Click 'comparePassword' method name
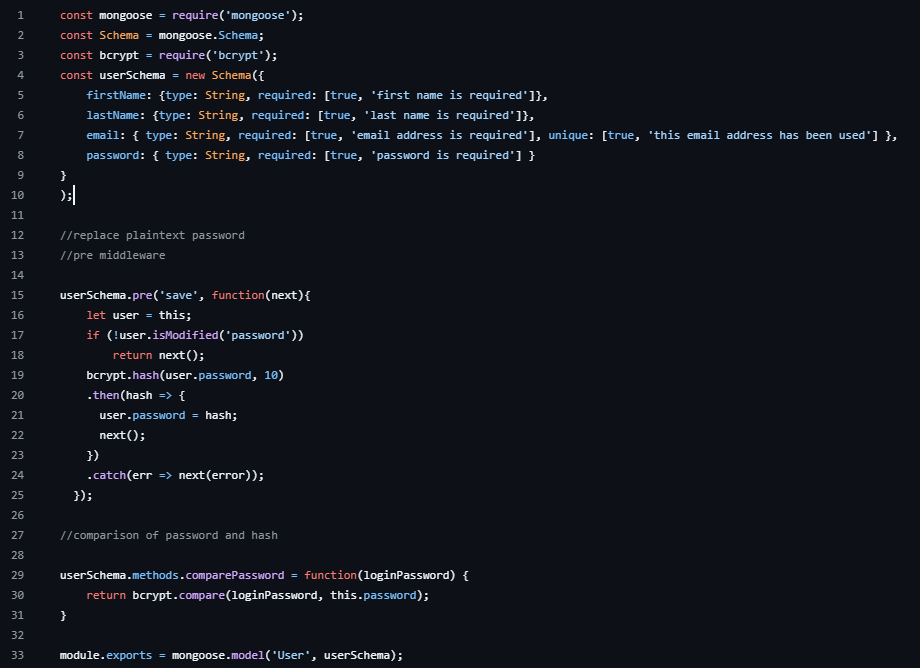Viewport: 920px width, 668px height. (x=235, y=575)
